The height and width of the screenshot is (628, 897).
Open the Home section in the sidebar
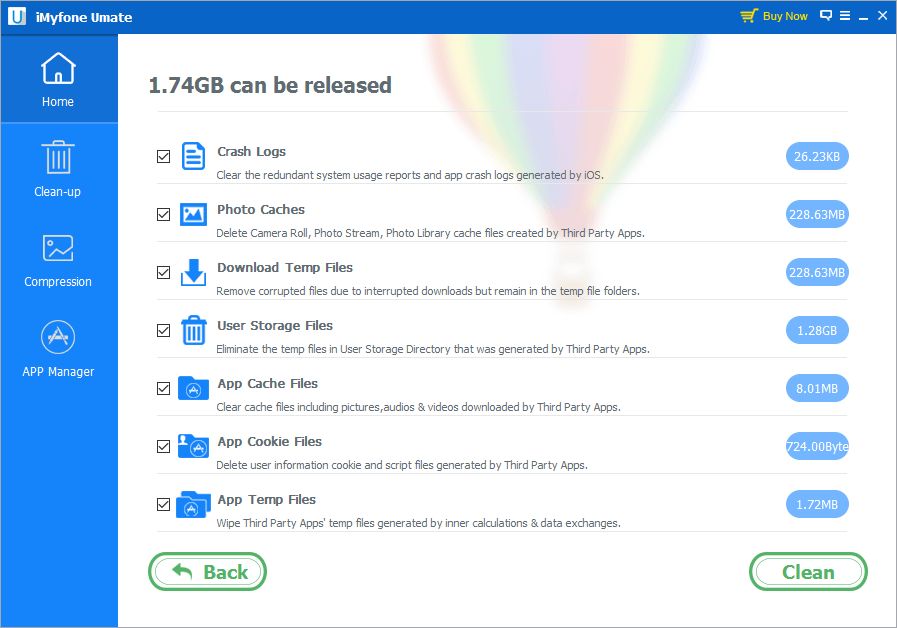57,79
